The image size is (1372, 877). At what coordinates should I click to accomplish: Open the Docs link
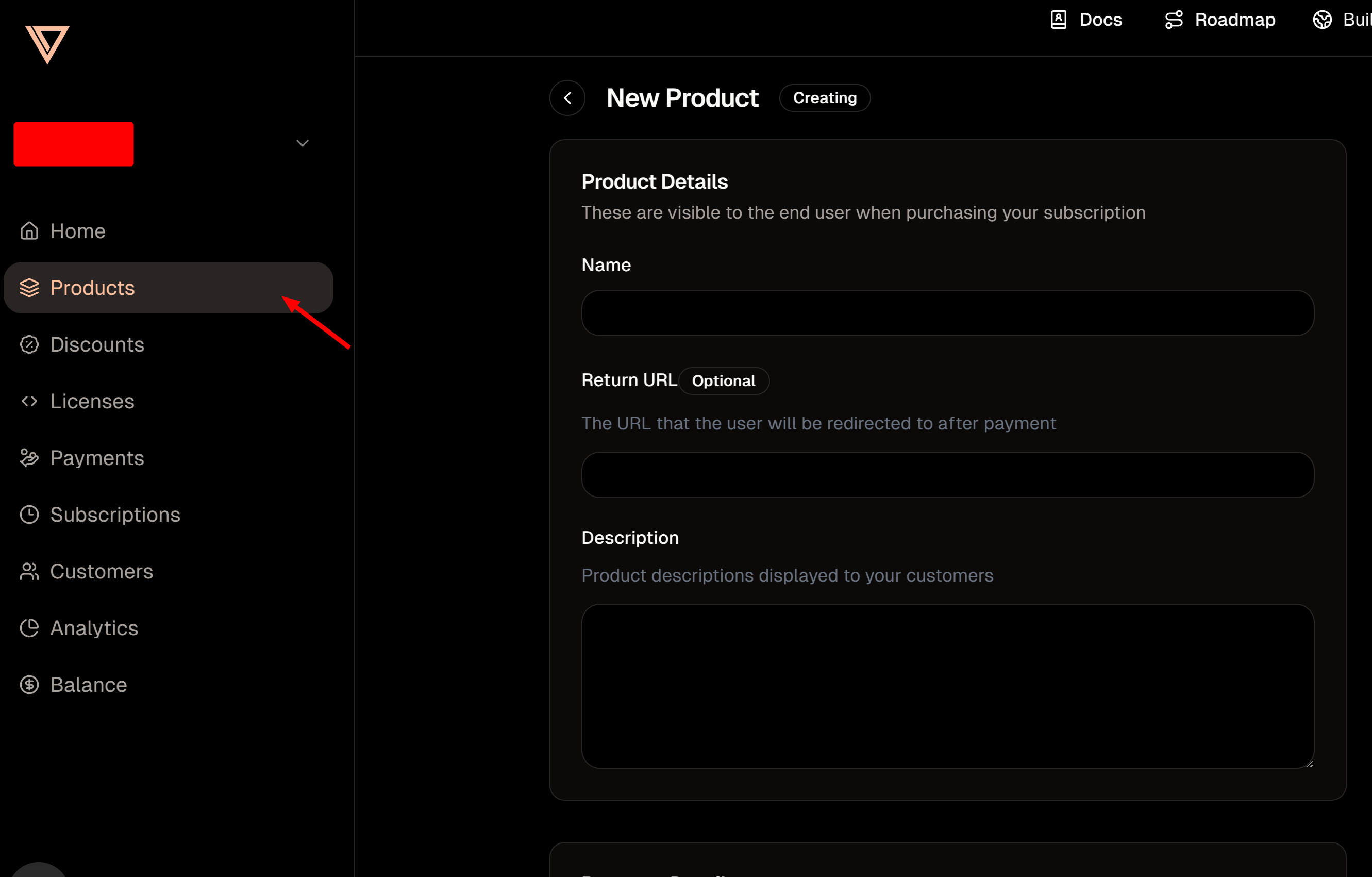point(1086,20)
